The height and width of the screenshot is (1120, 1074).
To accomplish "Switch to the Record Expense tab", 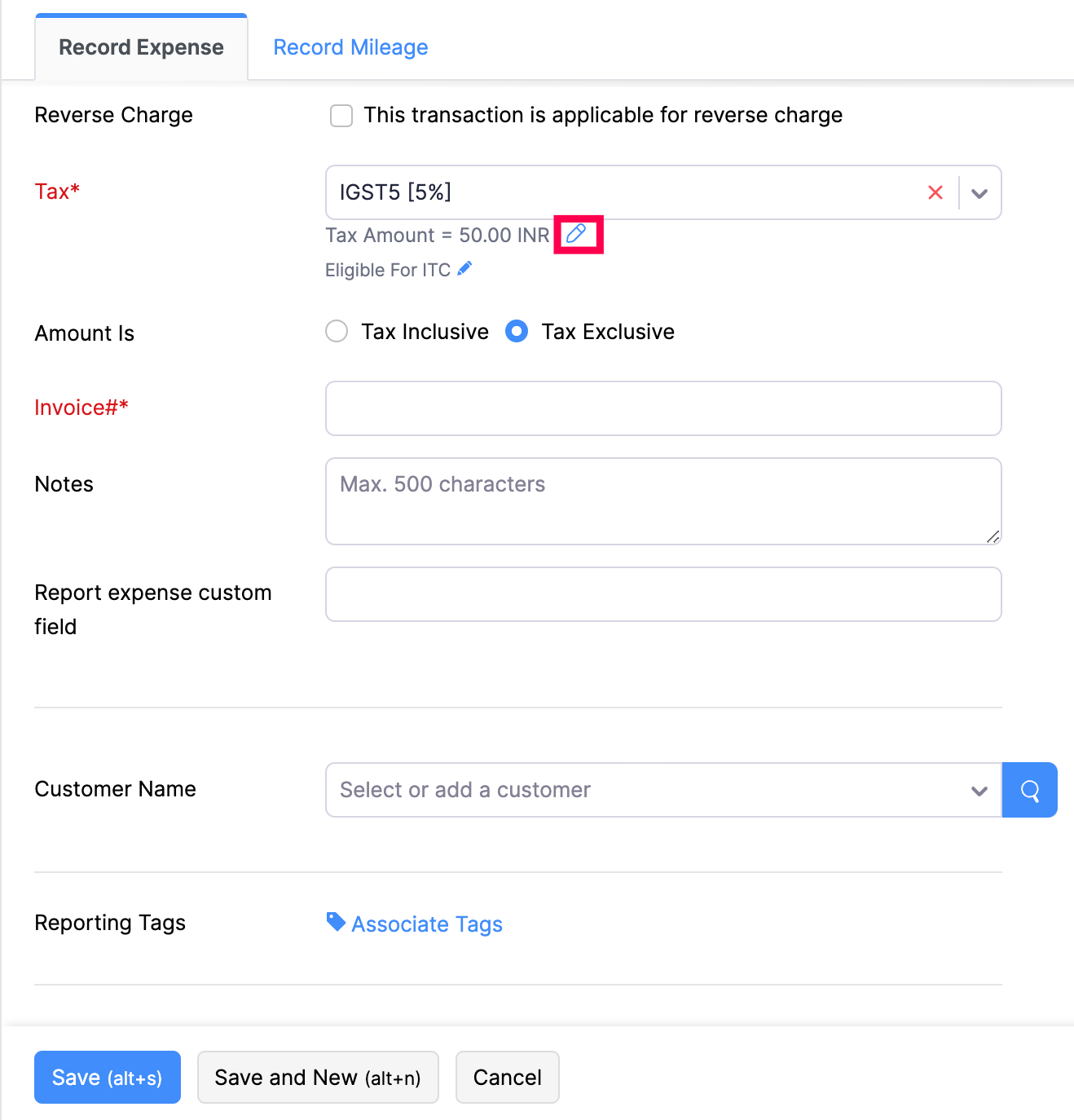I will point(140,46).
